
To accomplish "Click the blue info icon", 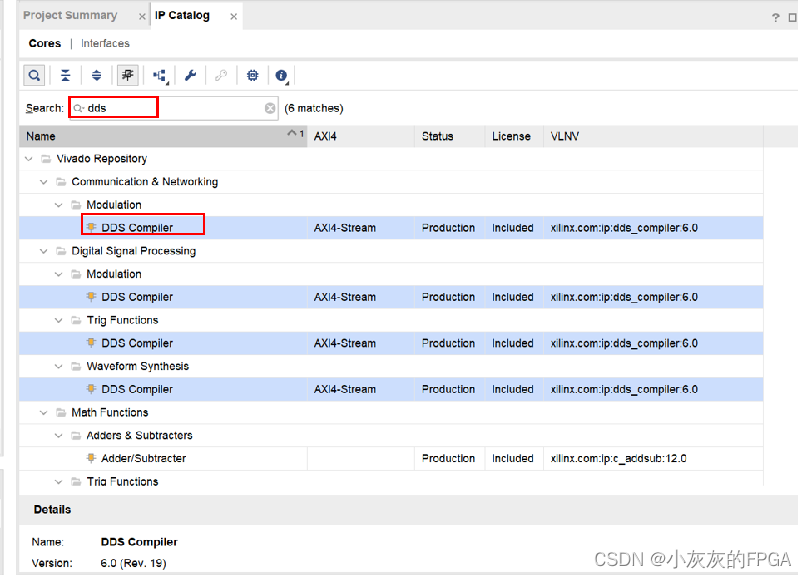I will pos(281,76).
